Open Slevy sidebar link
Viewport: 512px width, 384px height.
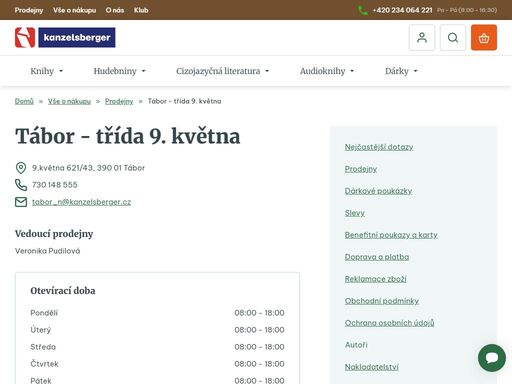click(355, 213)
